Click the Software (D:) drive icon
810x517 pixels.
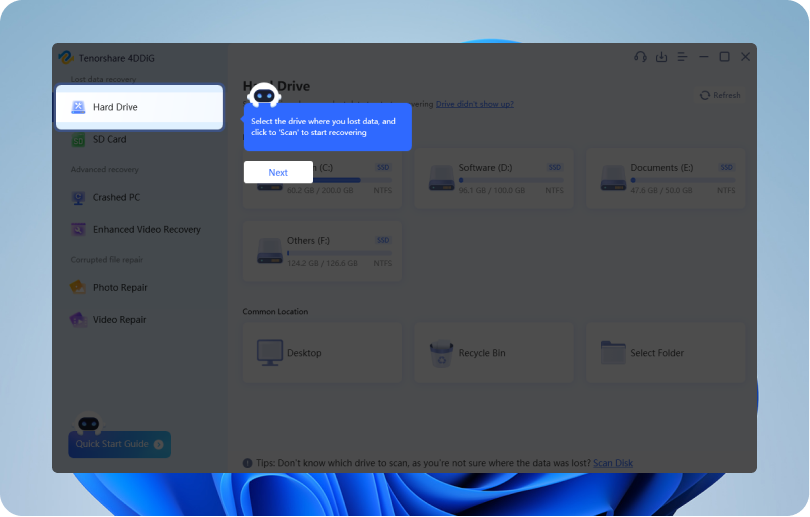[x=441, y=178]
